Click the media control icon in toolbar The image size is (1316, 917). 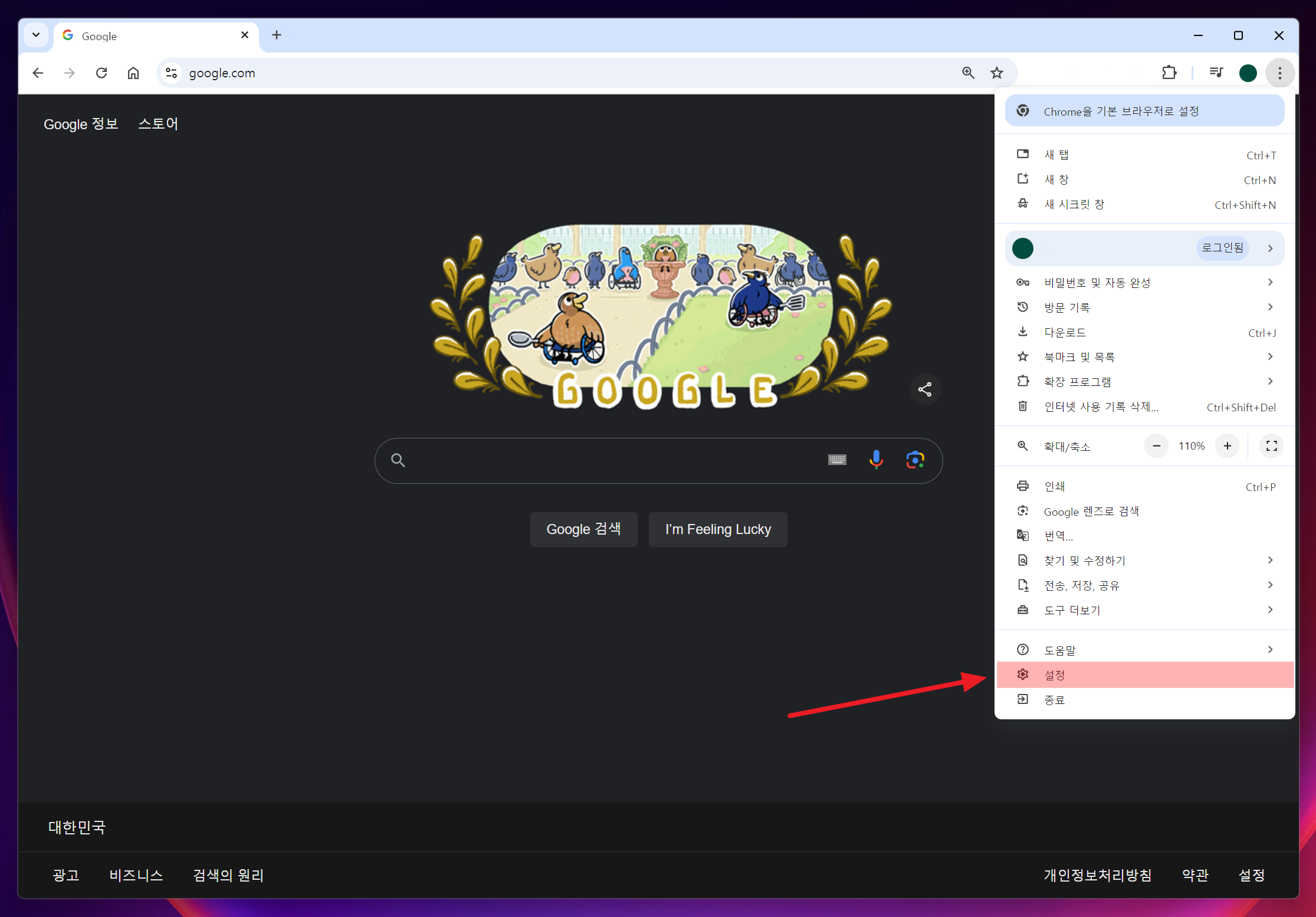(x=1216, y=73)
